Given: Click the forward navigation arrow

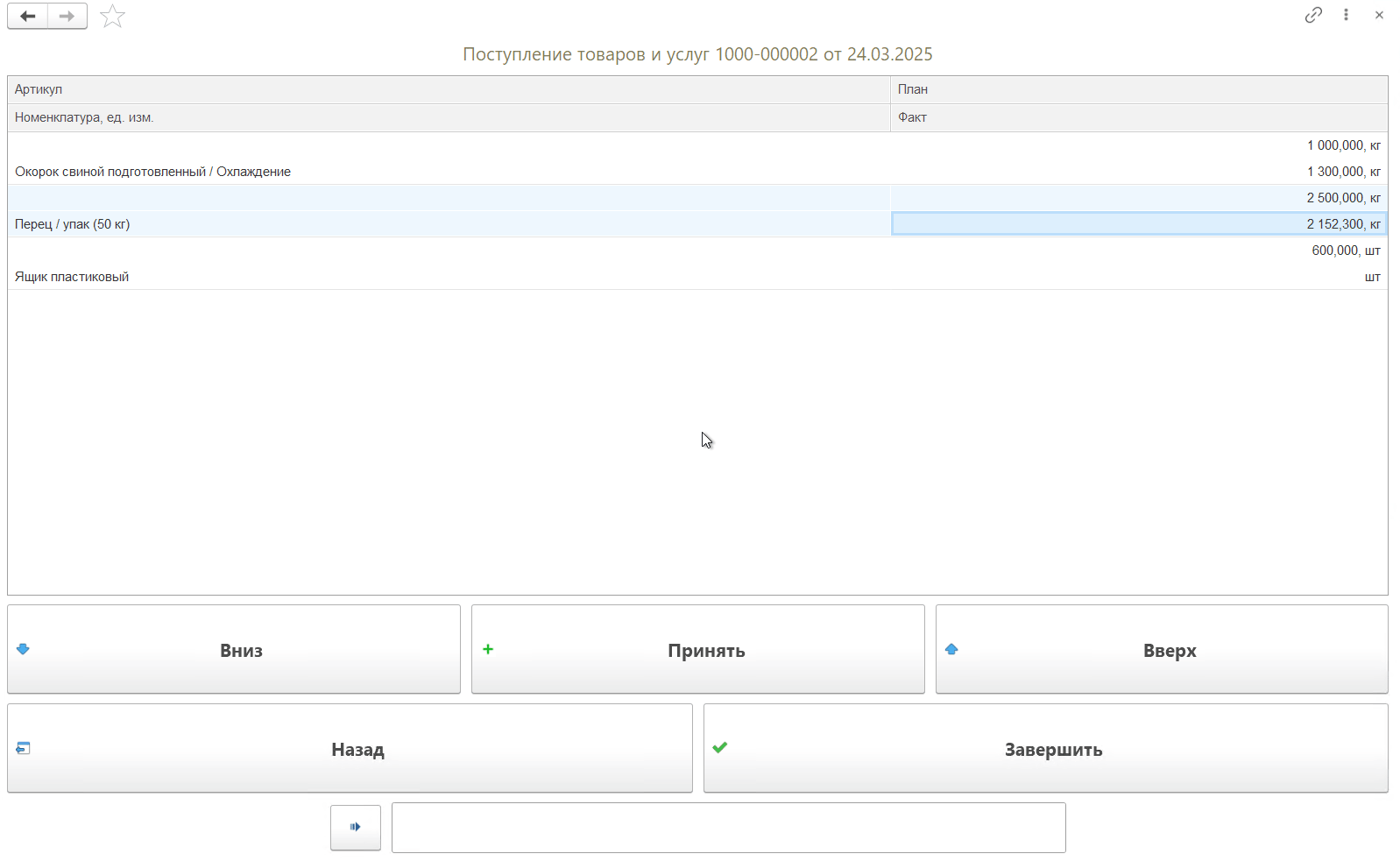Looking at the screenshot, I should pos(67,16).
